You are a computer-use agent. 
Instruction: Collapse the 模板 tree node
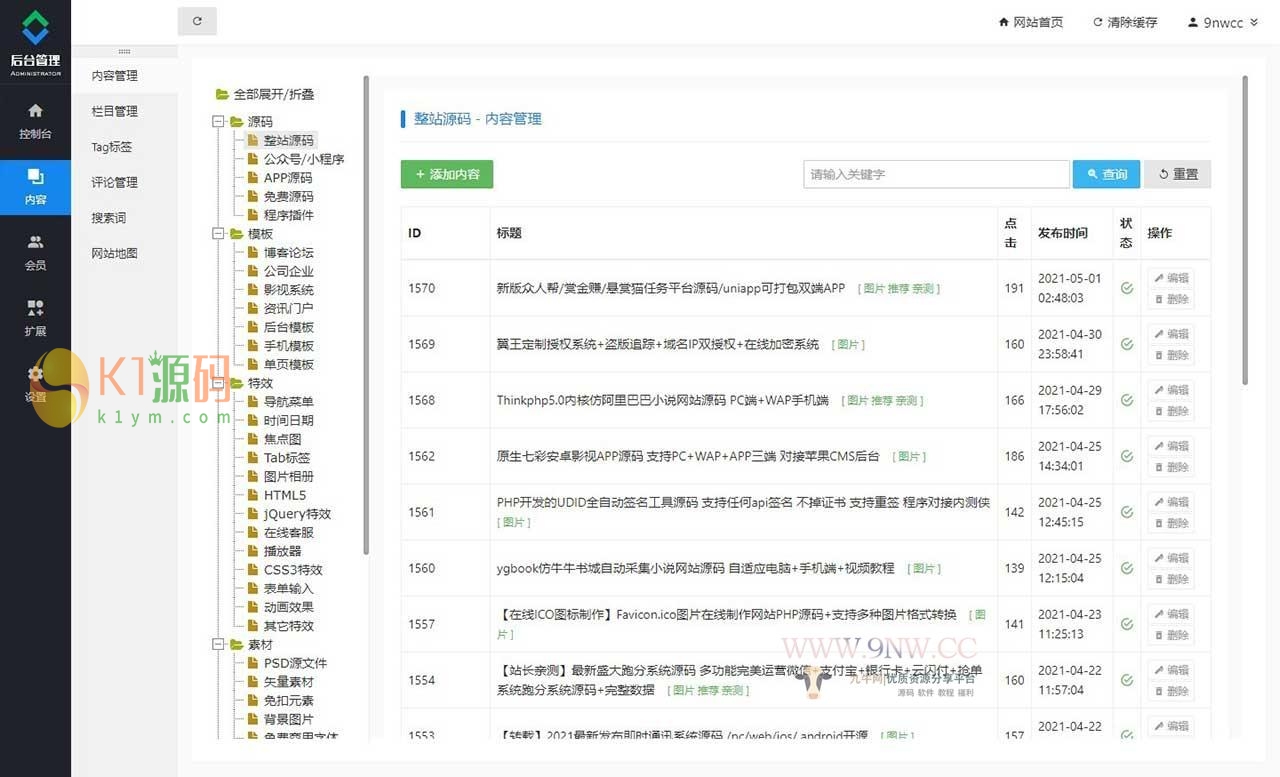click(218, 234)
